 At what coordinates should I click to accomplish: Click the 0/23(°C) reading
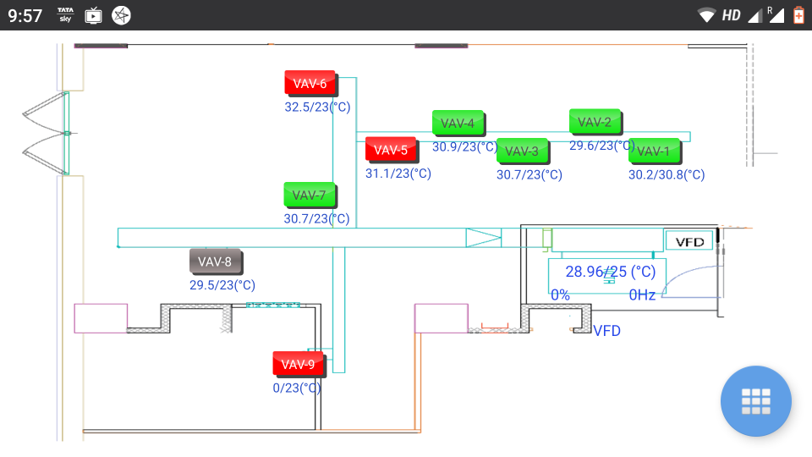click(297, 388)
